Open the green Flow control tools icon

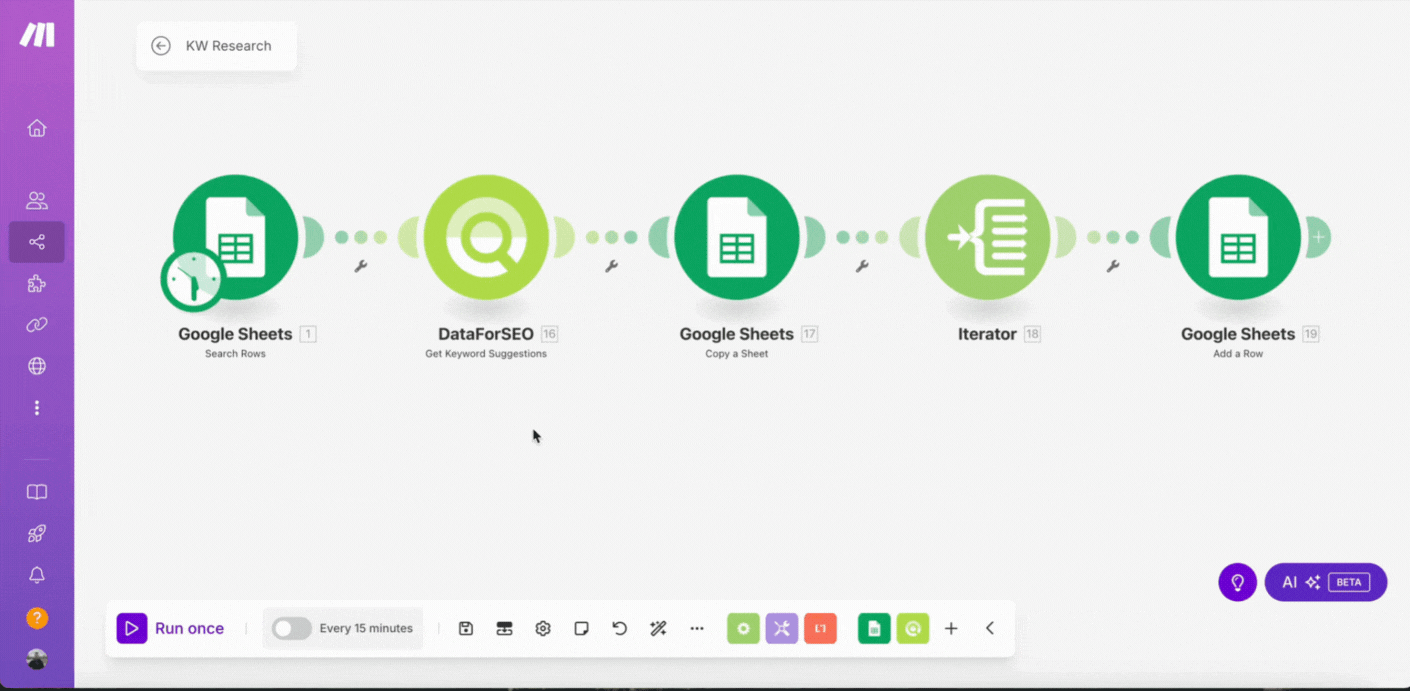point(743,628)
